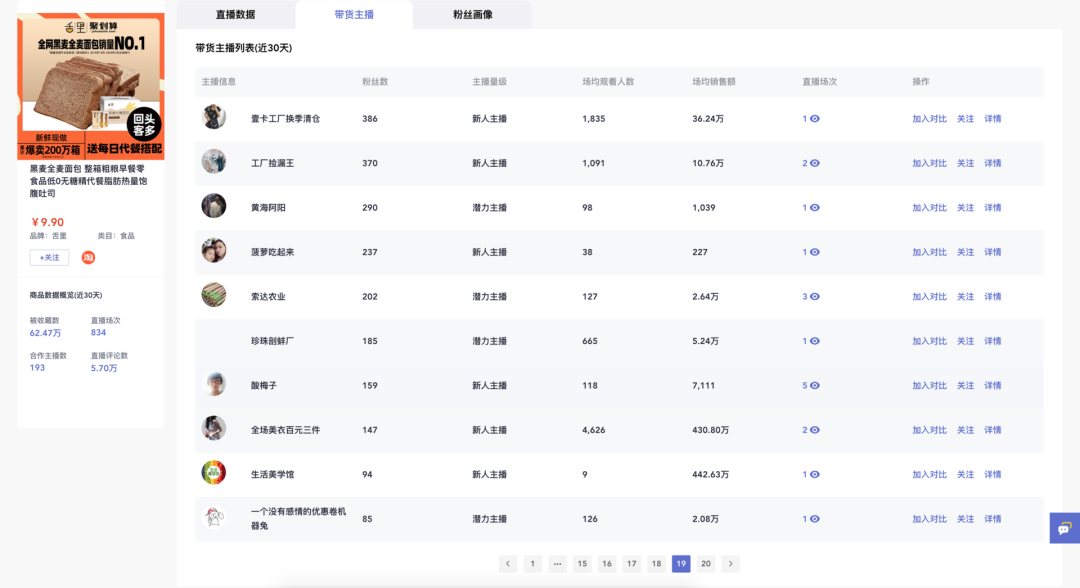Switch to the 直播数据 tab

tap(236, 14)
